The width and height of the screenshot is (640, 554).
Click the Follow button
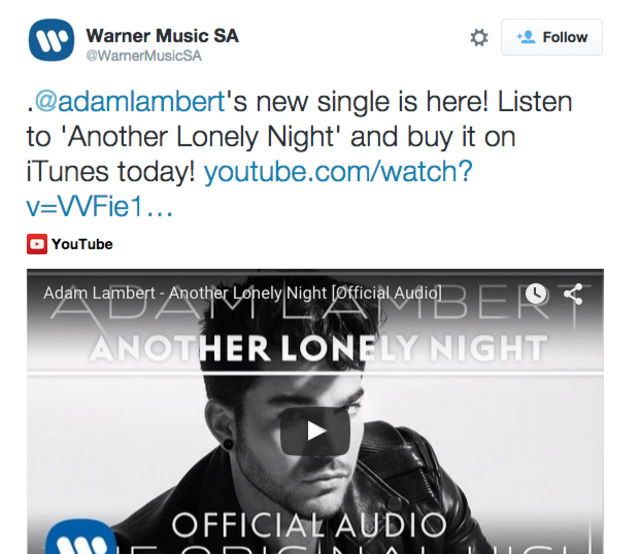click(x=551, y=37)
